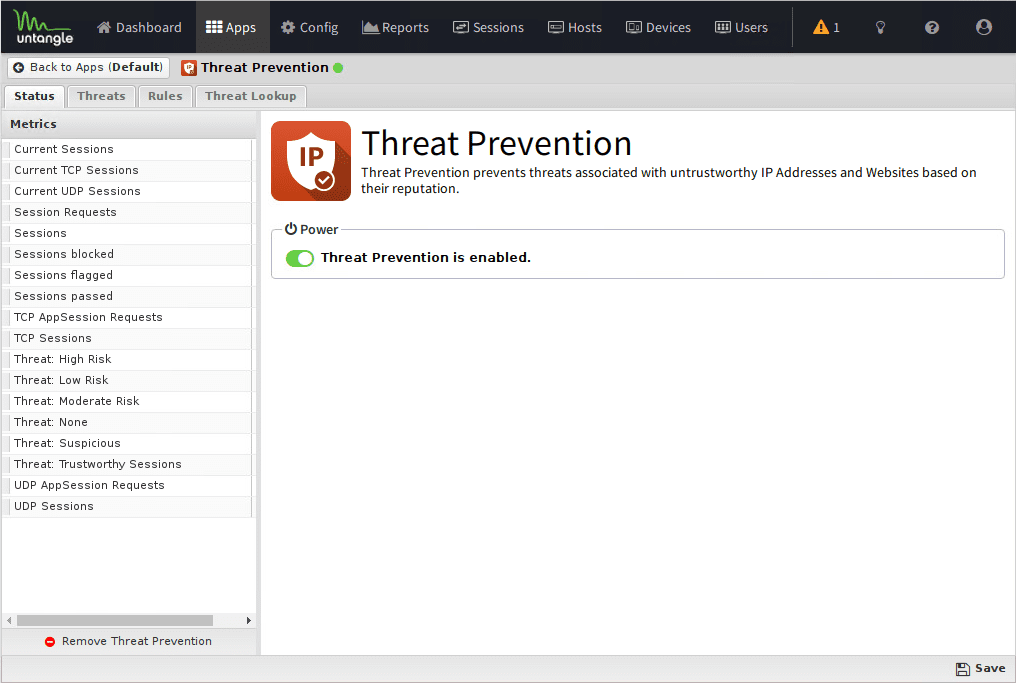Click the Untangle logo
Screen dimensions: 1016x683
pos(44,27)
